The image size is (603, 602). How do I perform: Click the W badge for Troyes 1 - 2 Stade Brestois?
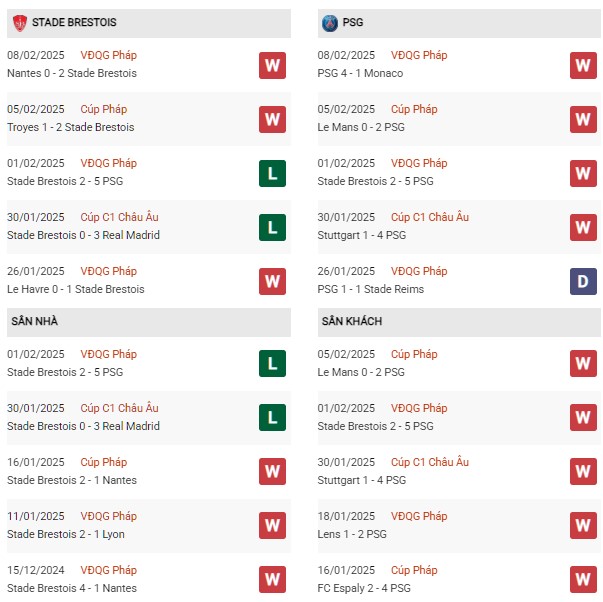point(272,119)
